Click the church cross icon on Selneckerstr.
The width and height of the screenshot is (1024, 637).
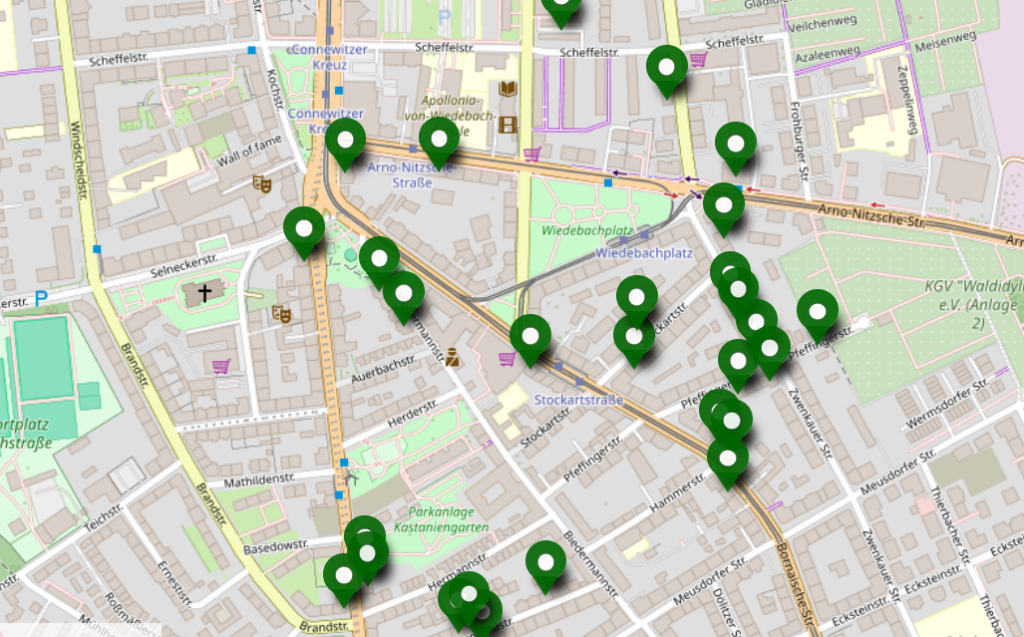[x=204, y=293]
